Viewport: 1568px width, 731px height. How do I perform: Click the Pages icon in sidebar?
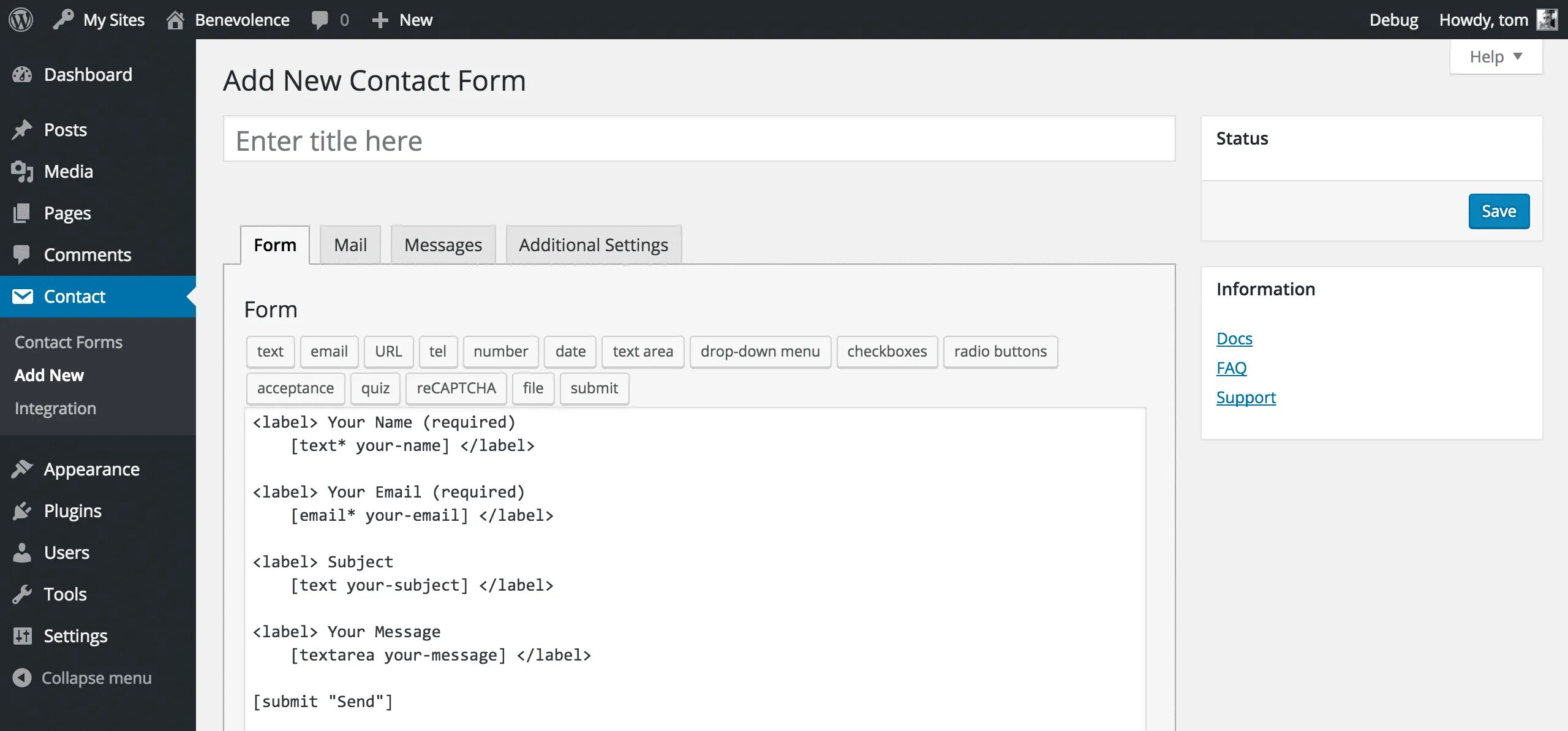point(21,213)
